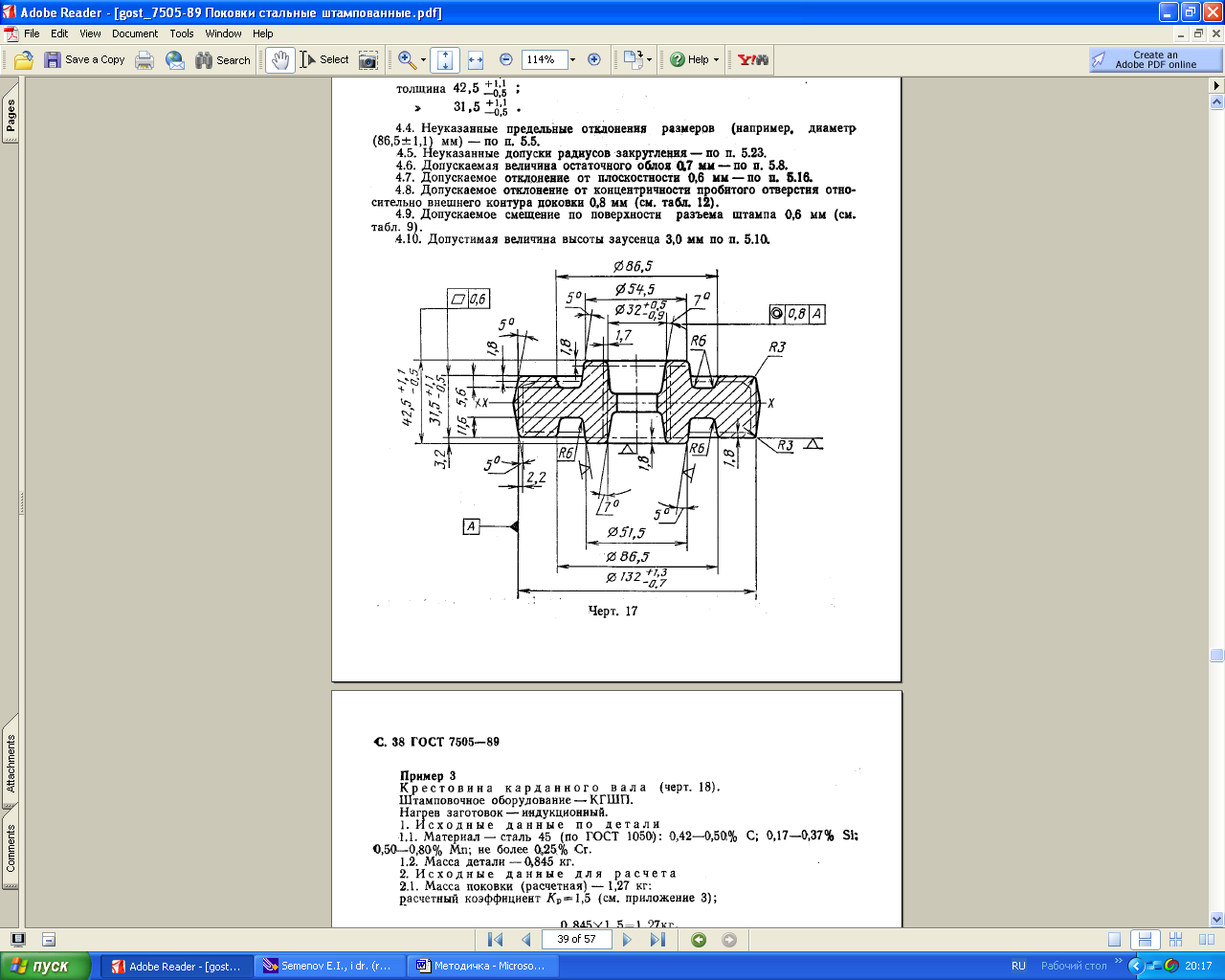Open the Help menu in menu bar
Viewport: 1225px width, 980px height.
coord(263,33)
